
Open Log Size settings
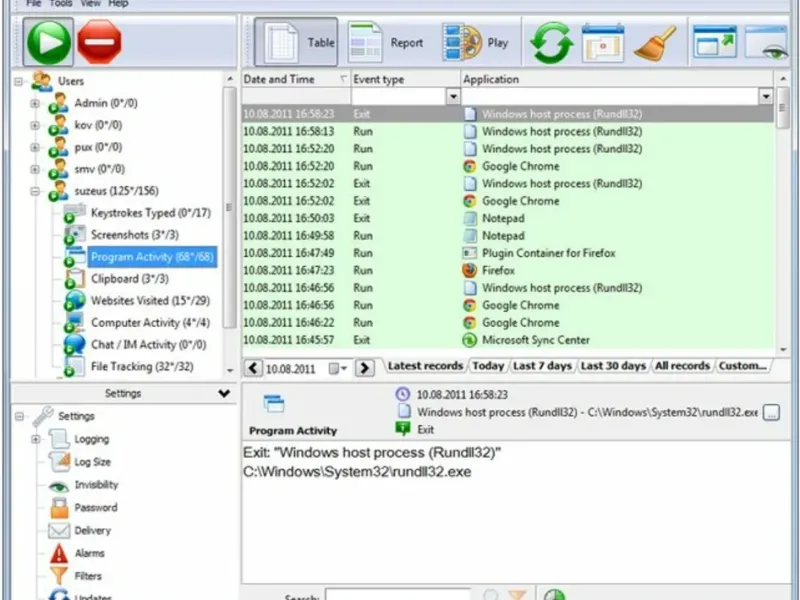pos(92,462)
